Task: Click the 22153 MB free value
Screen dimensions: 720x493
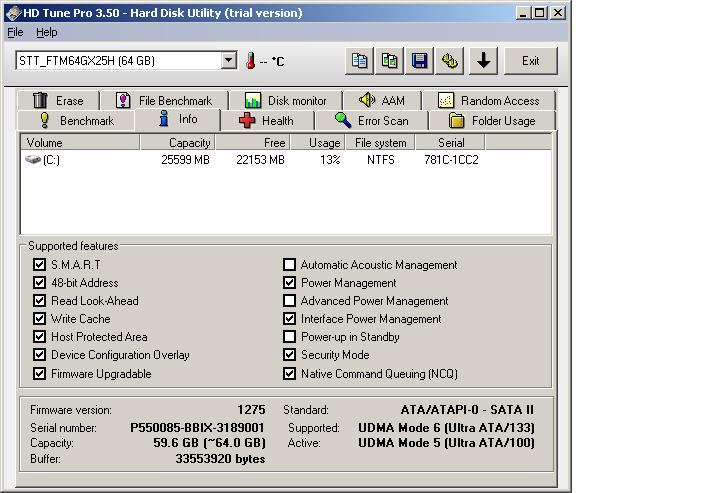Action: tap(260, 160)
